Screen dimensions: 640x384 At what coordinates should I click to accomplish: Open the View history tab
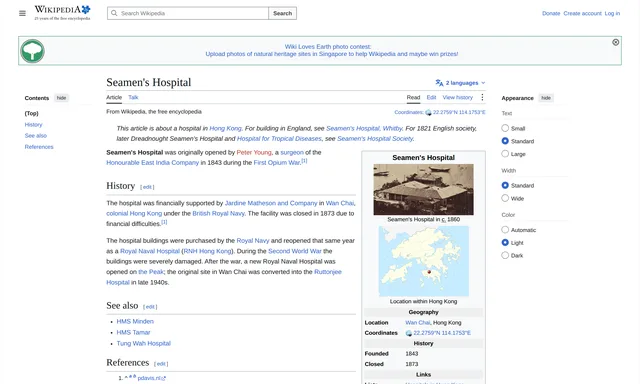(x=458, y=98)
